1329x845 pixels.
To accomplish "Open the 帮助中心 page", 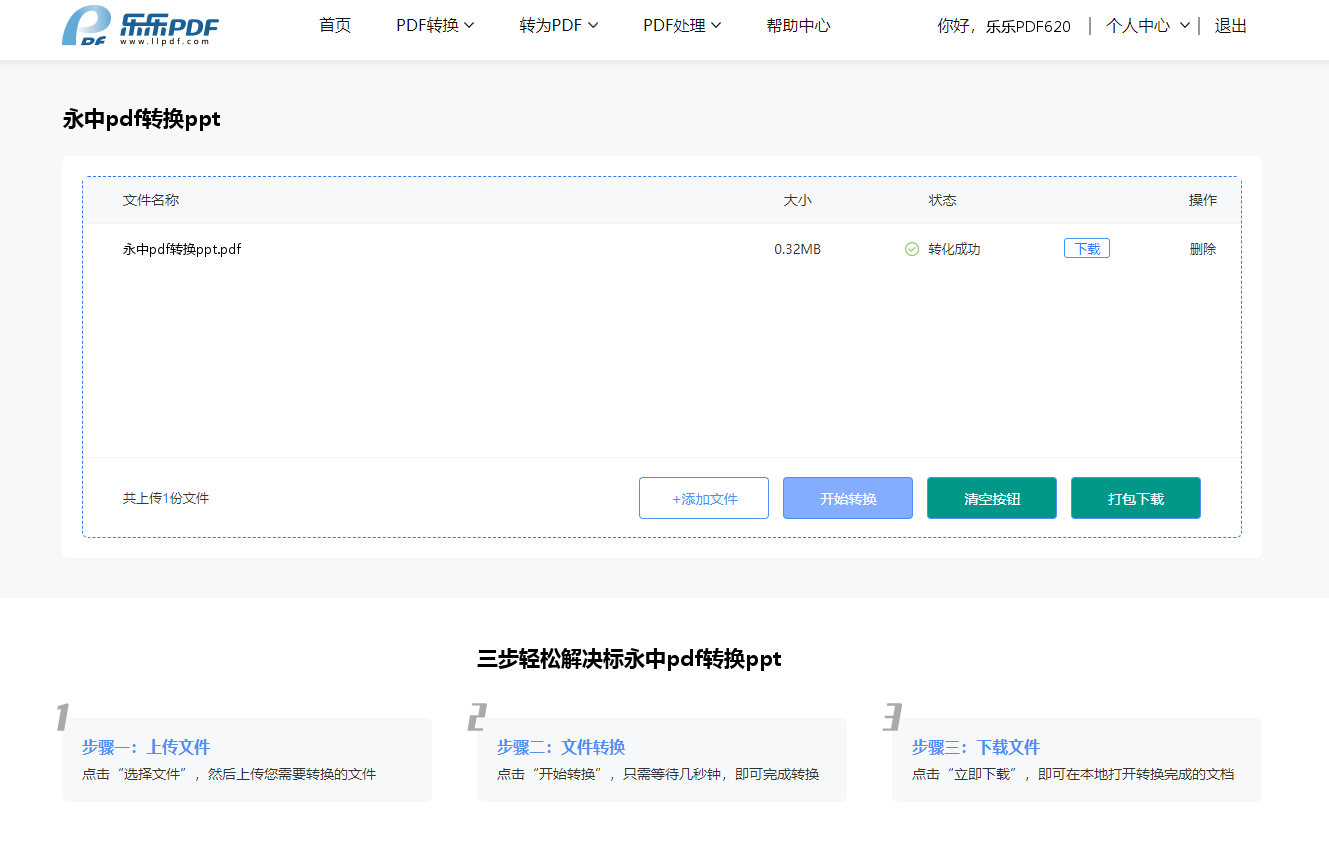I will 798,26.
